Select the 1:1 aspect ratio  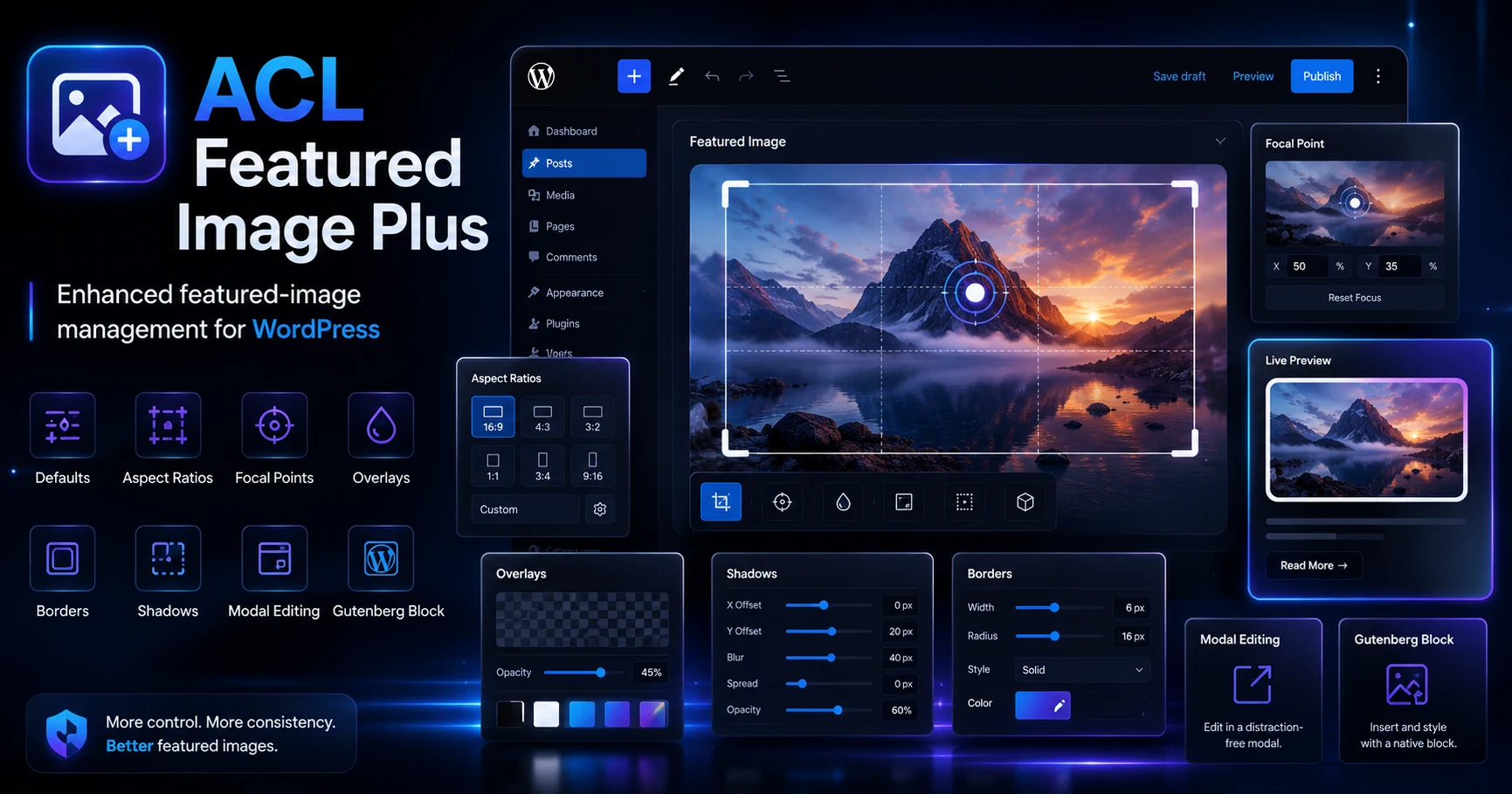coord(494,466)
